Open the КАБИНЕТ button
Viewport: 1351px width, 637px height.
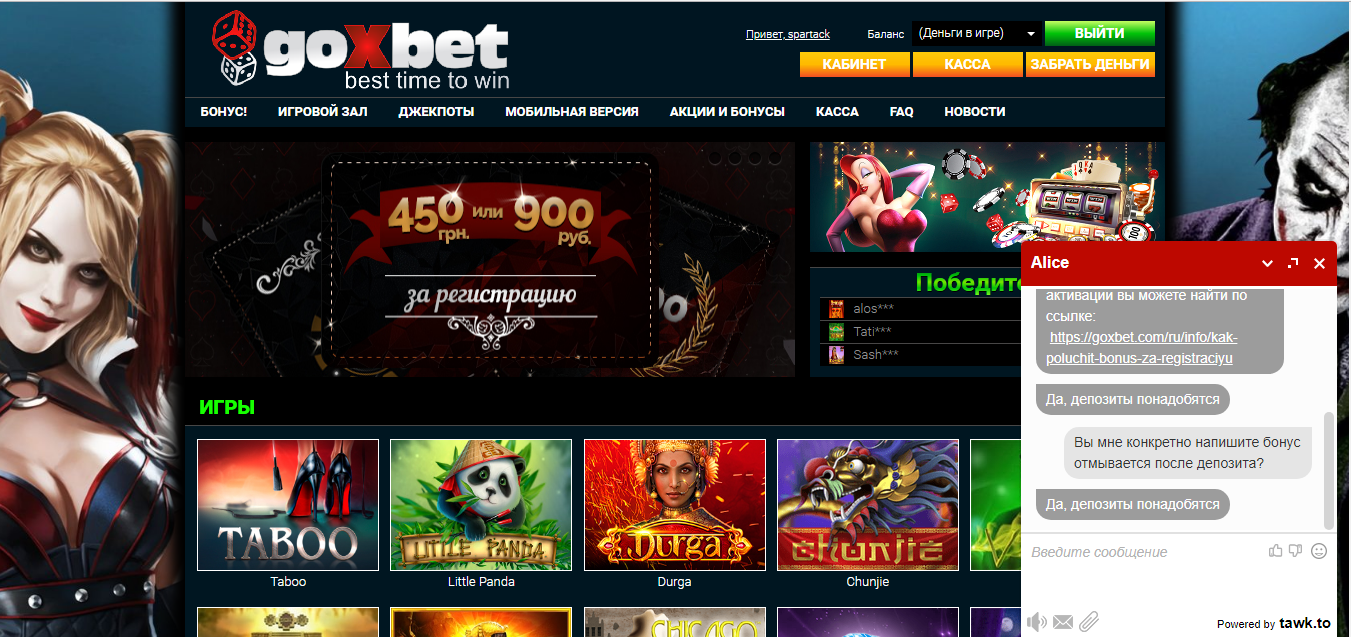855,64
